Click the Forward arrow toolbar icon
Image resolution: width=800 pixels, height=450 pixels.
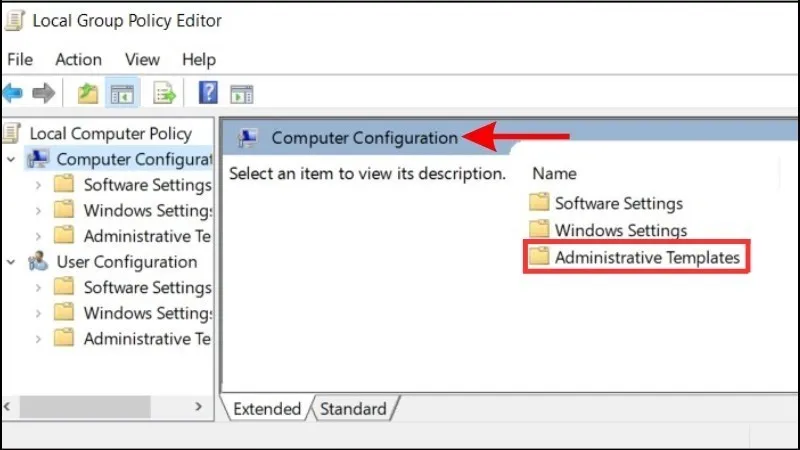click(43, 93)
